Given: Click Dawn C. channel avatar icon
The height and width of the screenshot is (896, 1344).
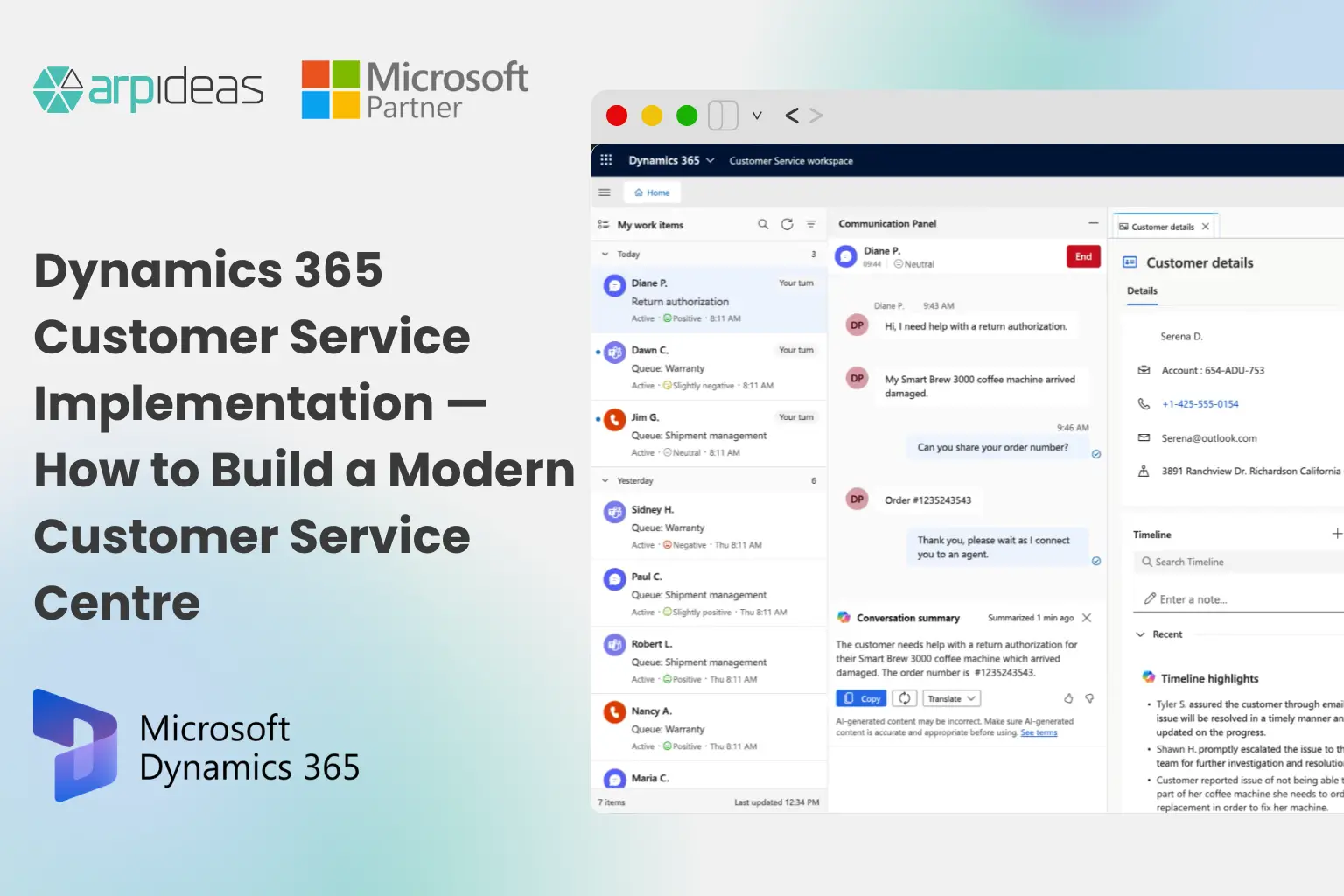Looking at the screenshot, I should (x=615, y=353).
